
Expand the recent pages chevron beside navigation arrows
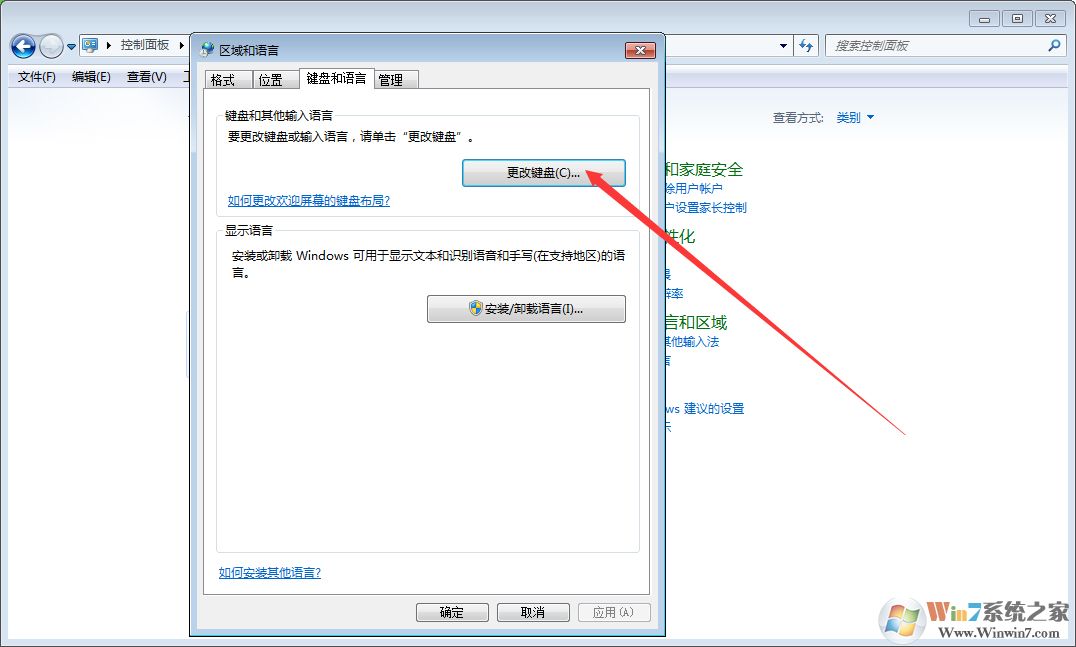(x=69, y=45)
